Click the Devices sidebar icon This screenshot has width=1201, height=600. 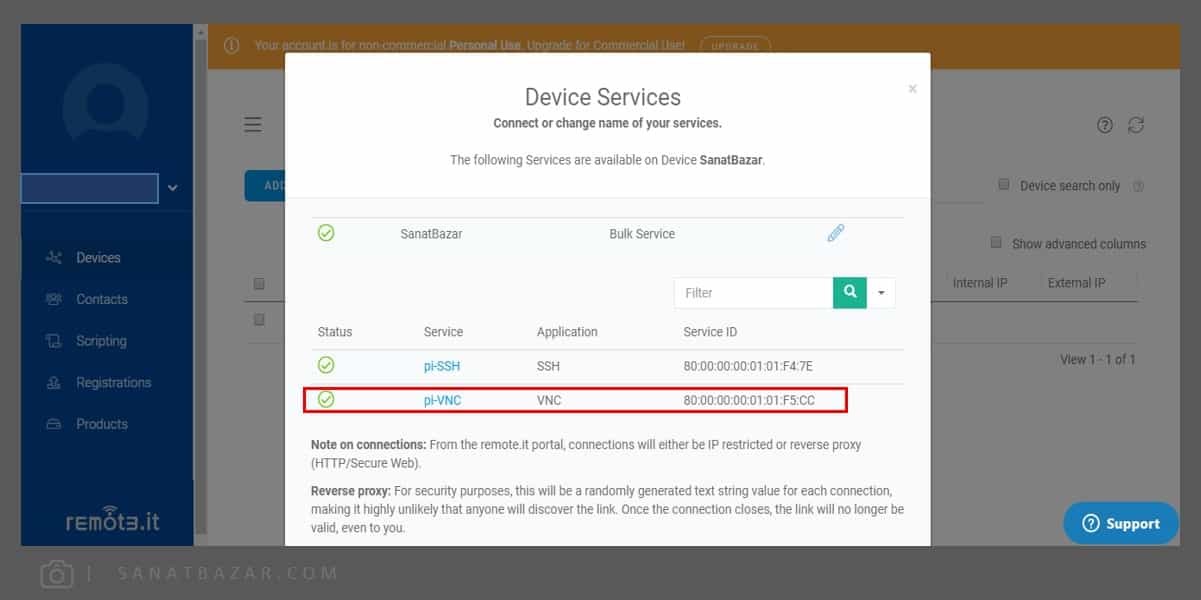(x=54, y=258)
